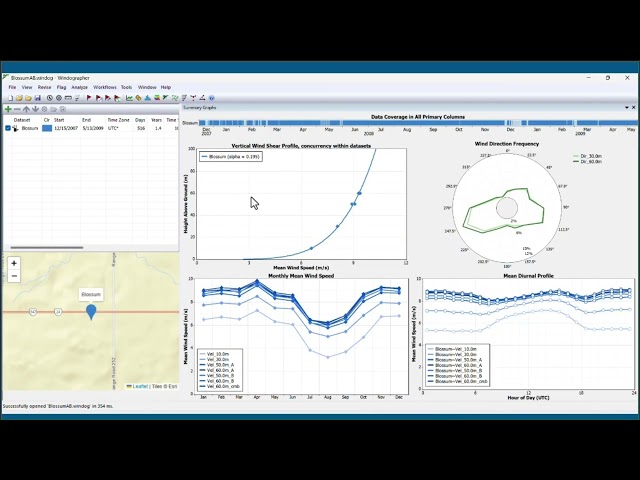Click the Years column header
The height and width of the screenshot is (480, 640).
click(x=156, y=120)
